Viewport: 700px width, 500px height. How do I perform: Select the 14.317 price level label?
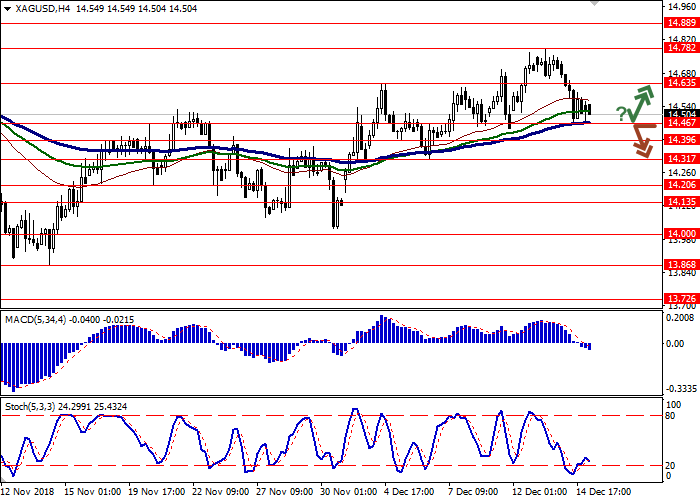pos(681,159)
